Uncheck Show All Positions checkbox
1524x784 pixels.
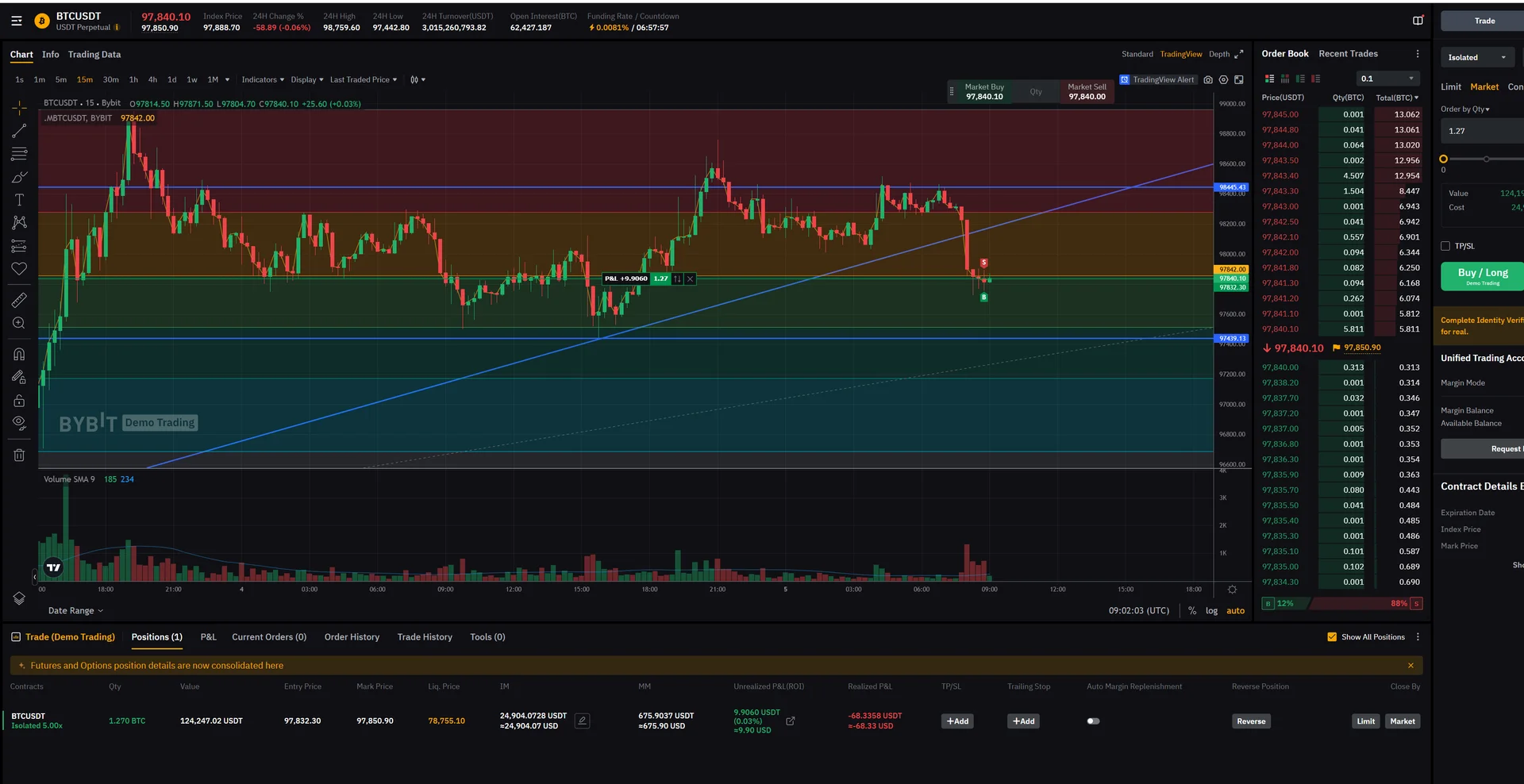point(1332,637)
